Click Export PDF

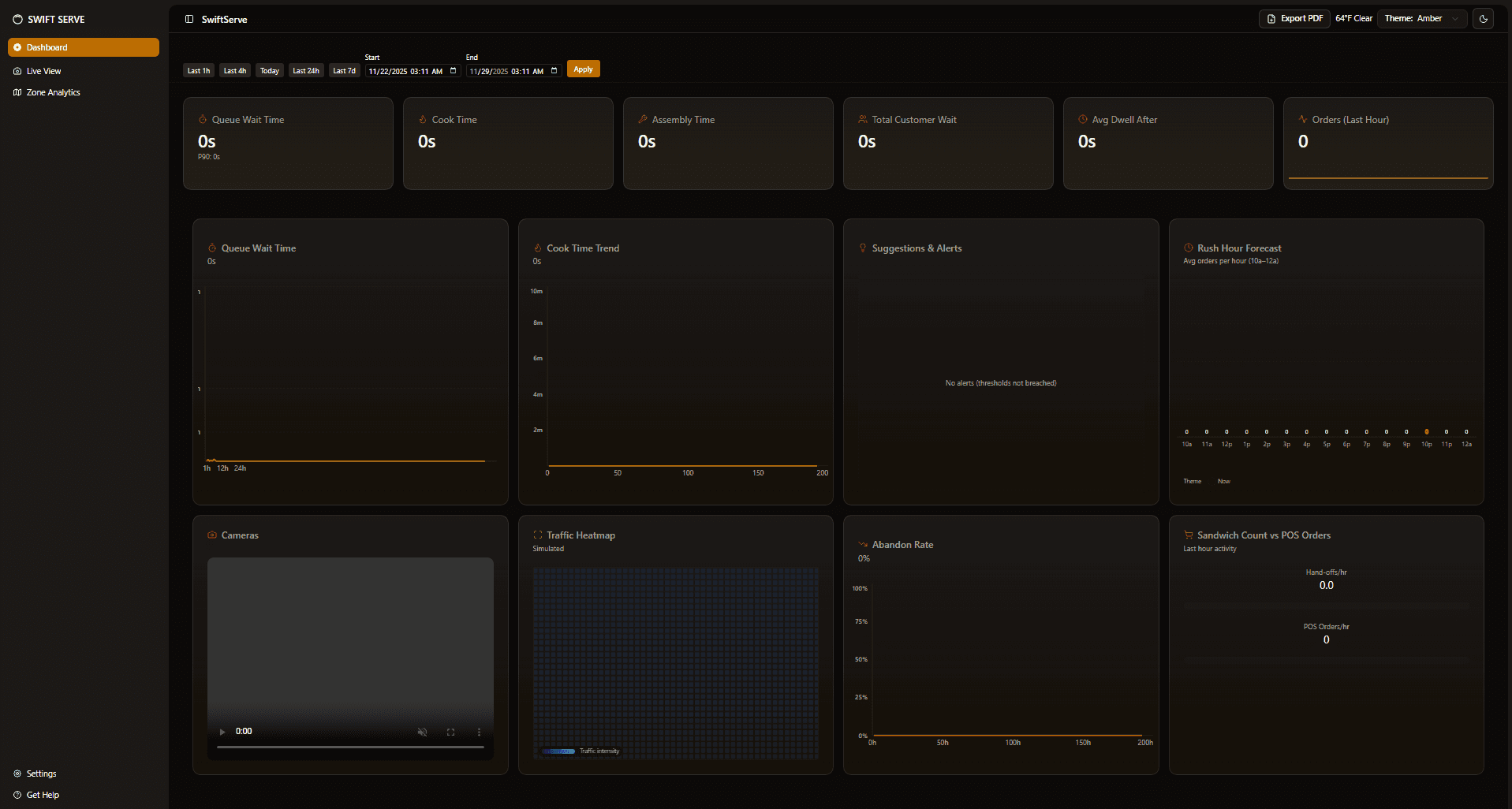click(x=1294, y=18)
